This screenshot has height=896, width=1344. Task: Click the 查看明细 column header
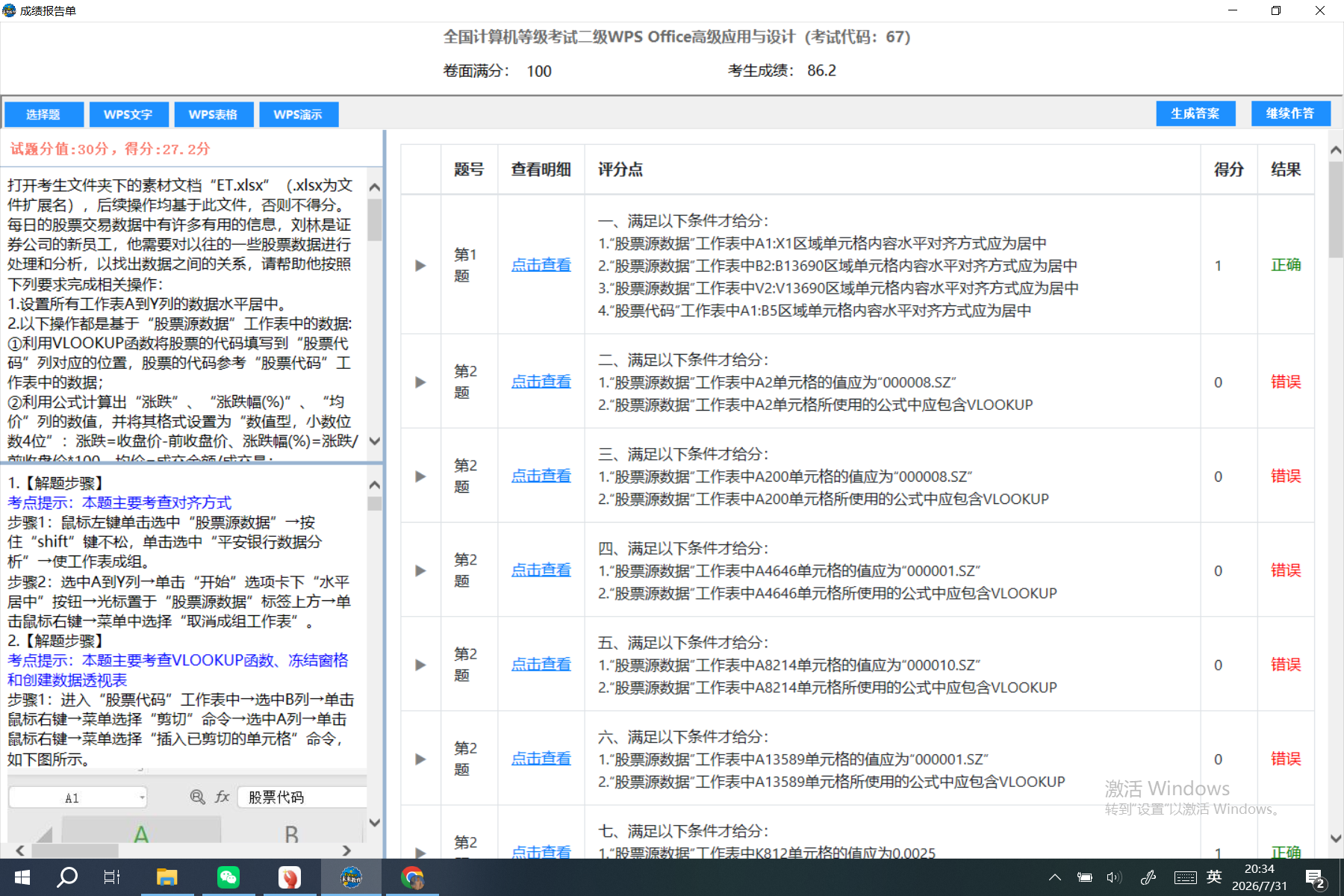(541, 169)
